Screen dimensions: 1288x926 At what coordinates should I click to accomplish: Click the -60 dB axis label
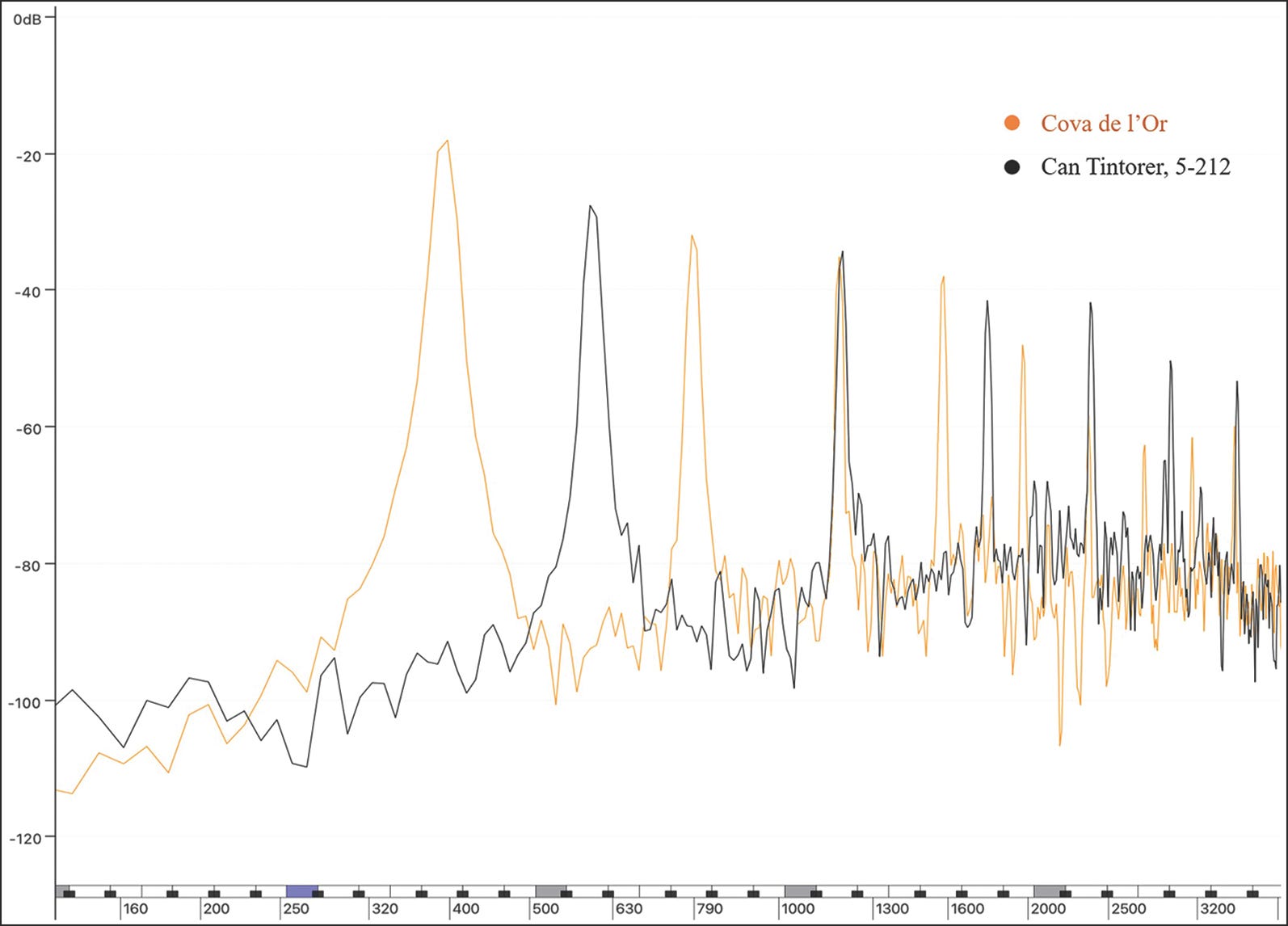tap(28, 428)
